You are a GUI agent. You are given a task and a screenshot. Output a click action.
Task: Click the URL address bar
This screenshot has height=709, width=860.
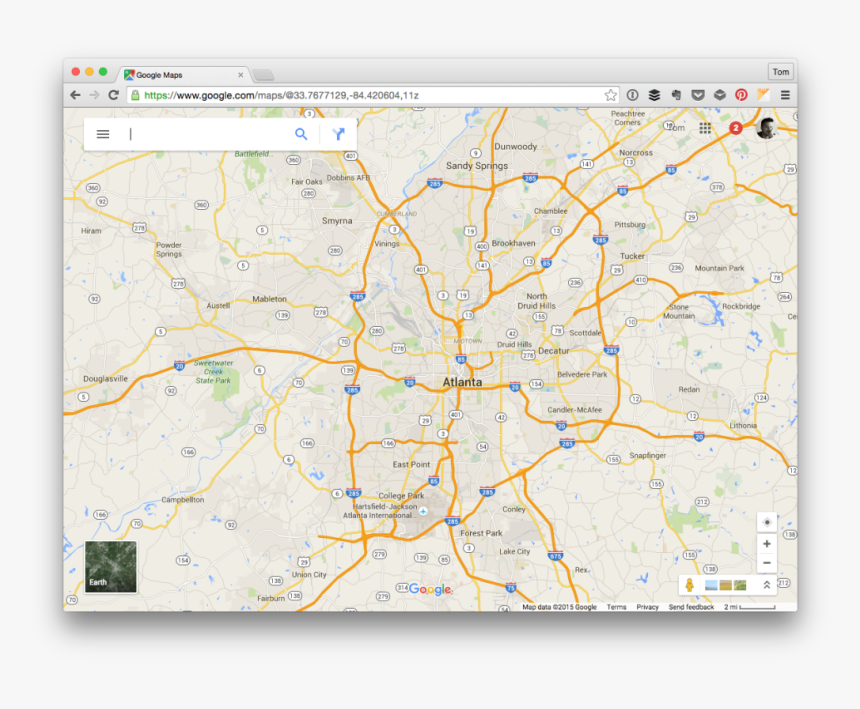tap(373, 95)
